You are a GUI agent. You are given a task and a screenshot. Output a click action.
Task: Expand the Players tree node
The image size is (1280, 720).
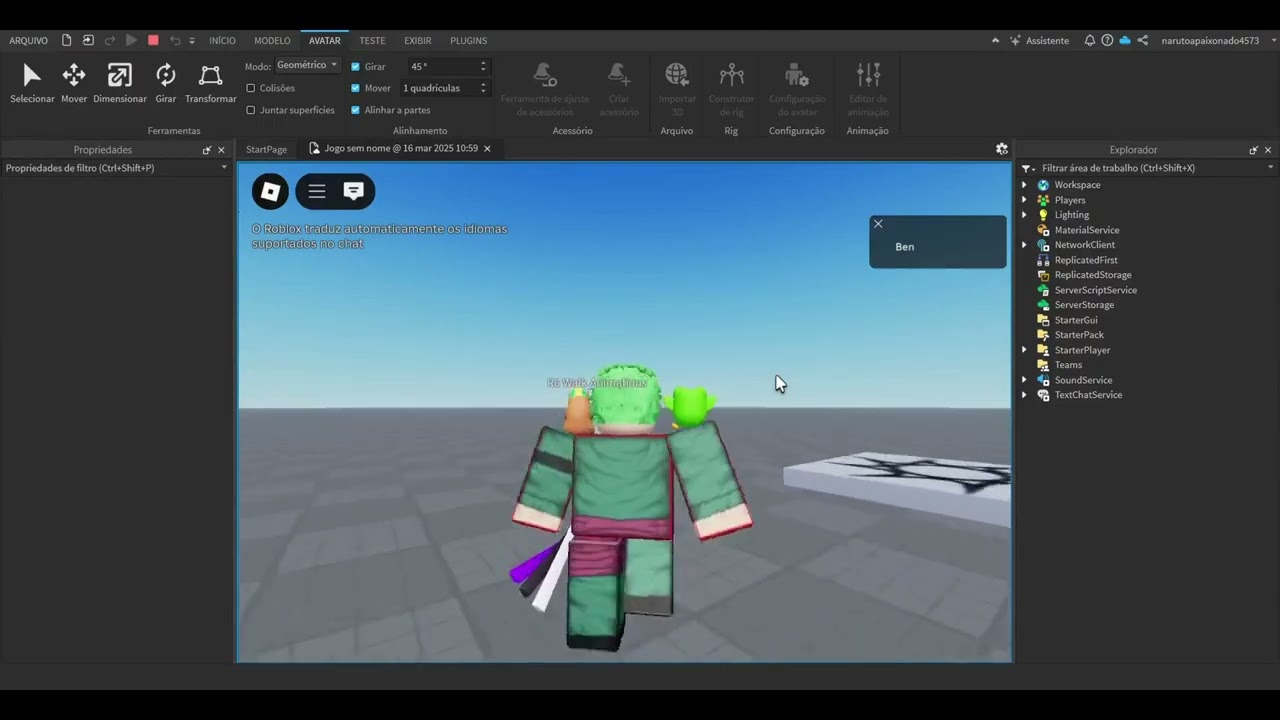point(1024,200)
